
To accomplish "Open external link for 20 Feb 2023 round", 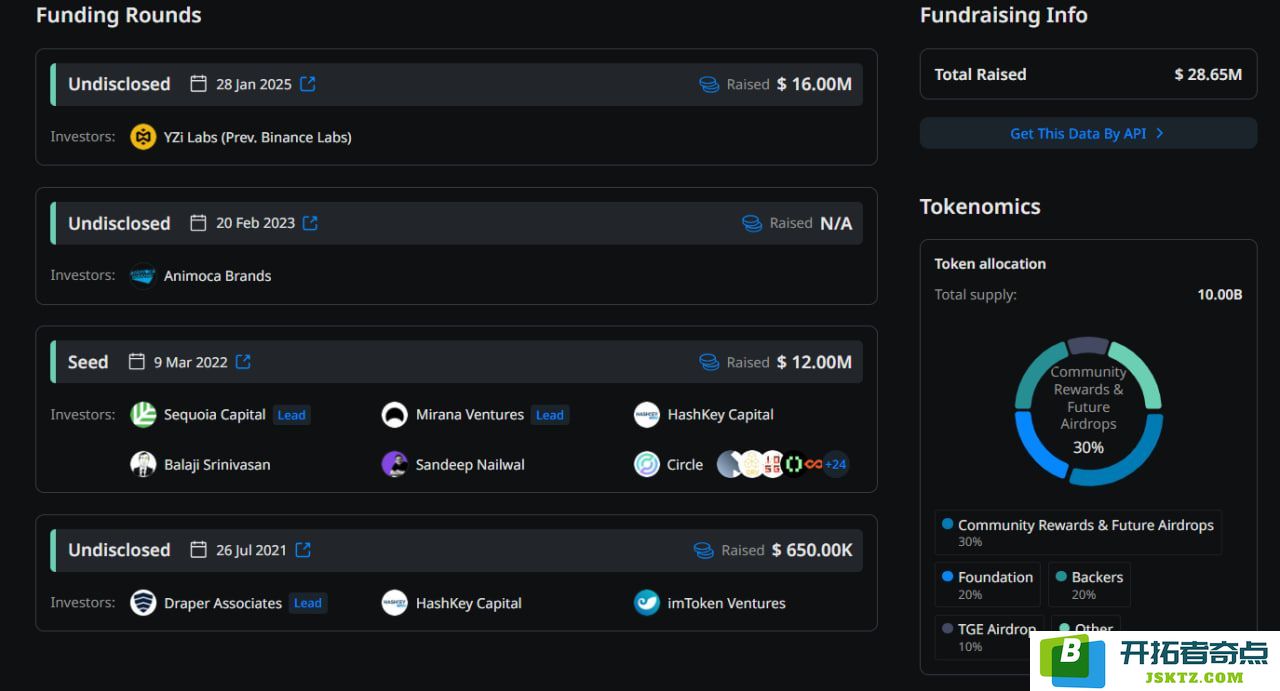I will (310, 223).
